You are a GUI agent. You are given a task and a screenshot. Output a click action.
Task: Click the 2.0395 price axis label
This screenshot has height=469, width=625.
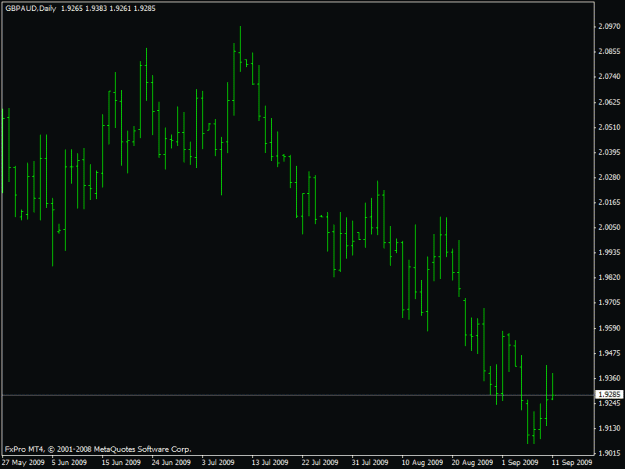click(609, 152)
